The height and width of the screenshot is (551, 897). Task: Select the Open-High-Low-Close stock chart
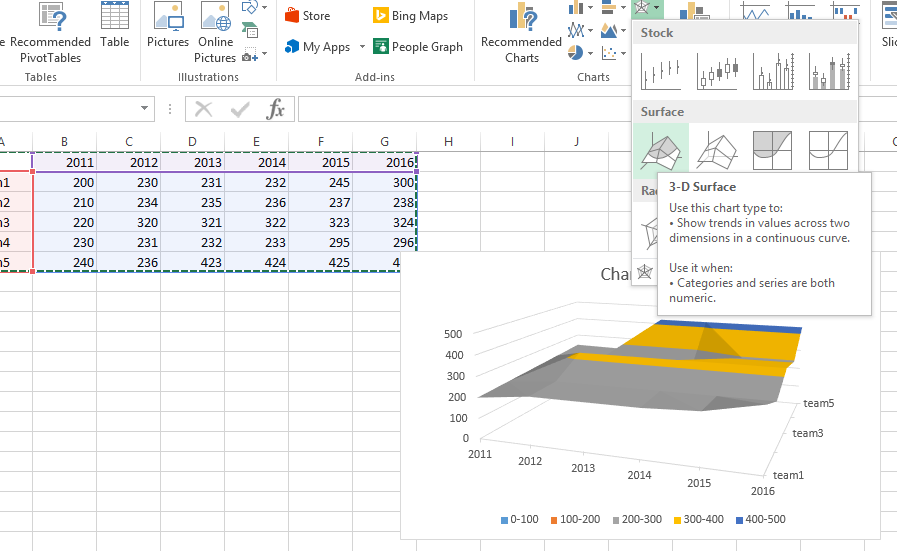pos(717,71)
